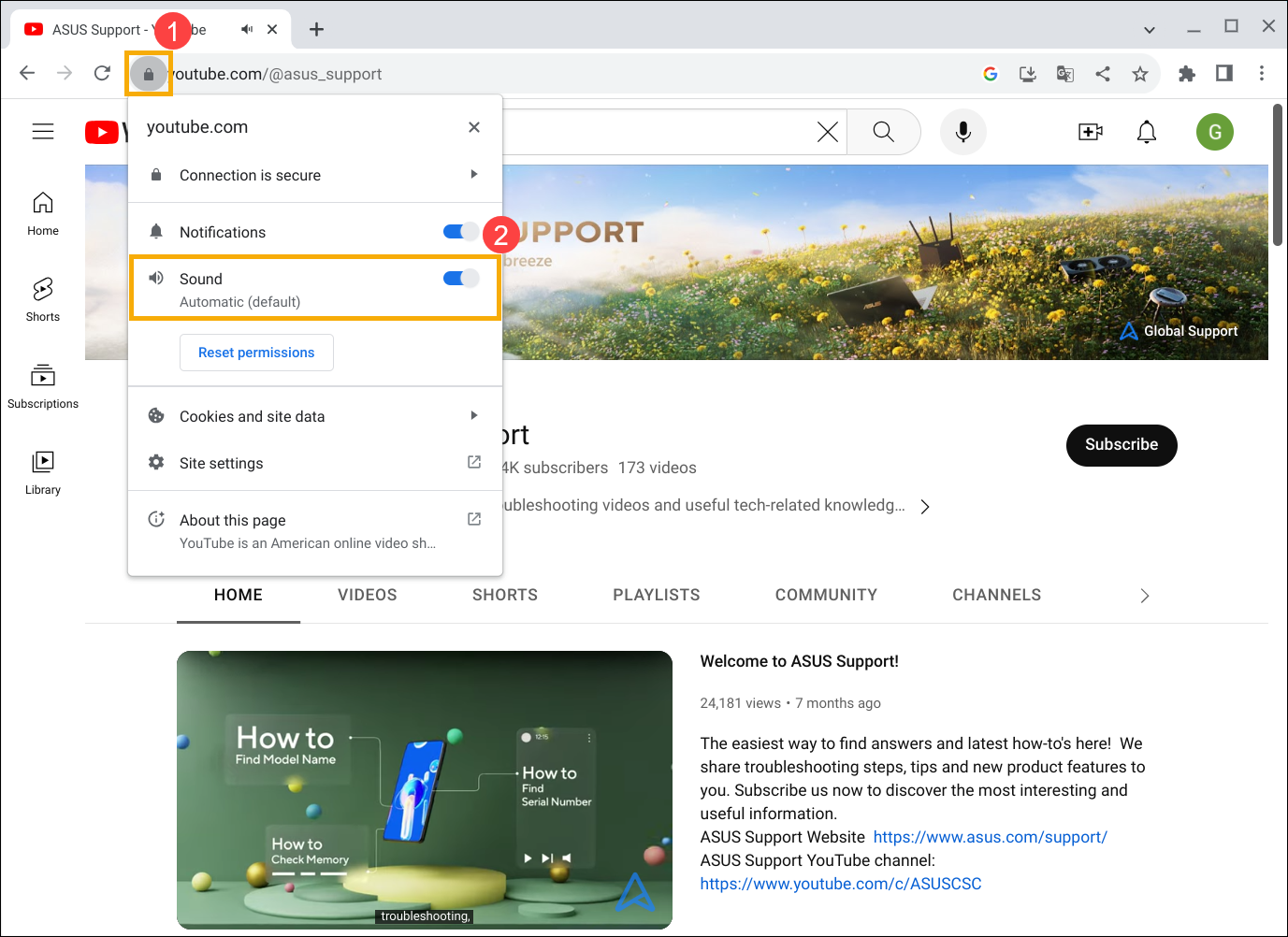The width and height of the screenshot is (1288, 937).
Task: Open the G account avatar
Action: pos(1215,132)
